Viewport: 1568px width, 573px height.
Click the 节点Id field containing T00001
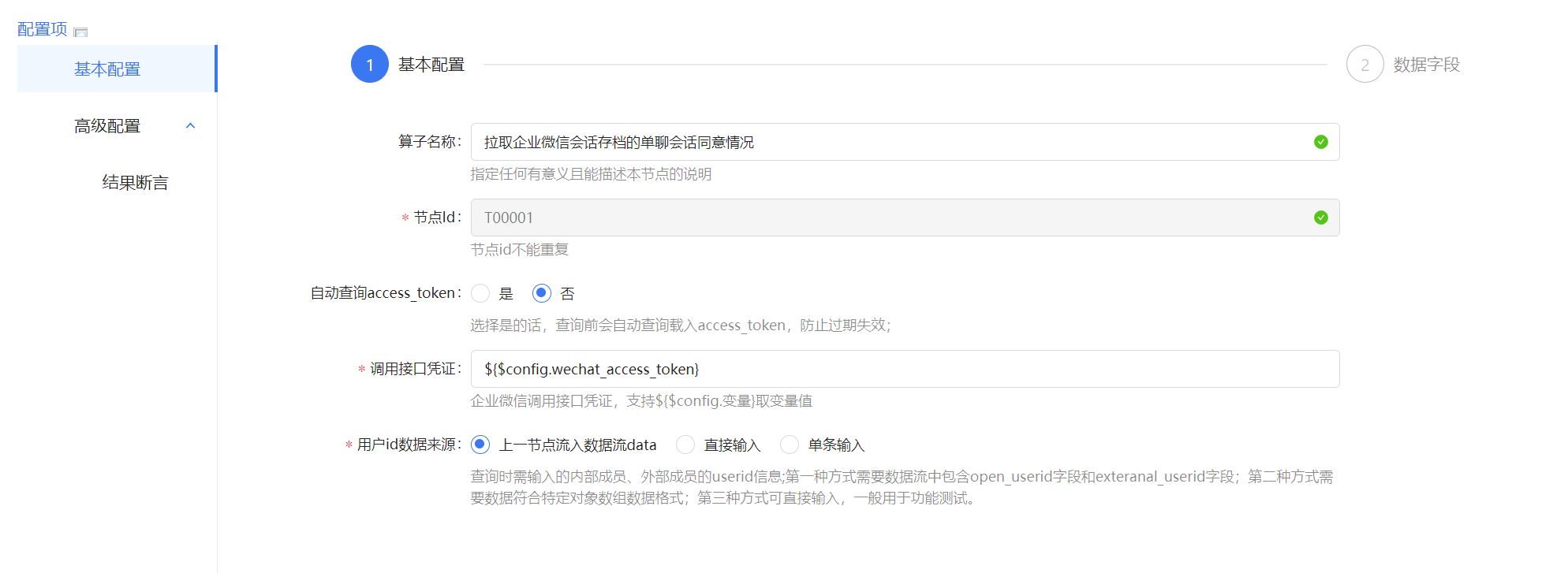tap(891, 218)
